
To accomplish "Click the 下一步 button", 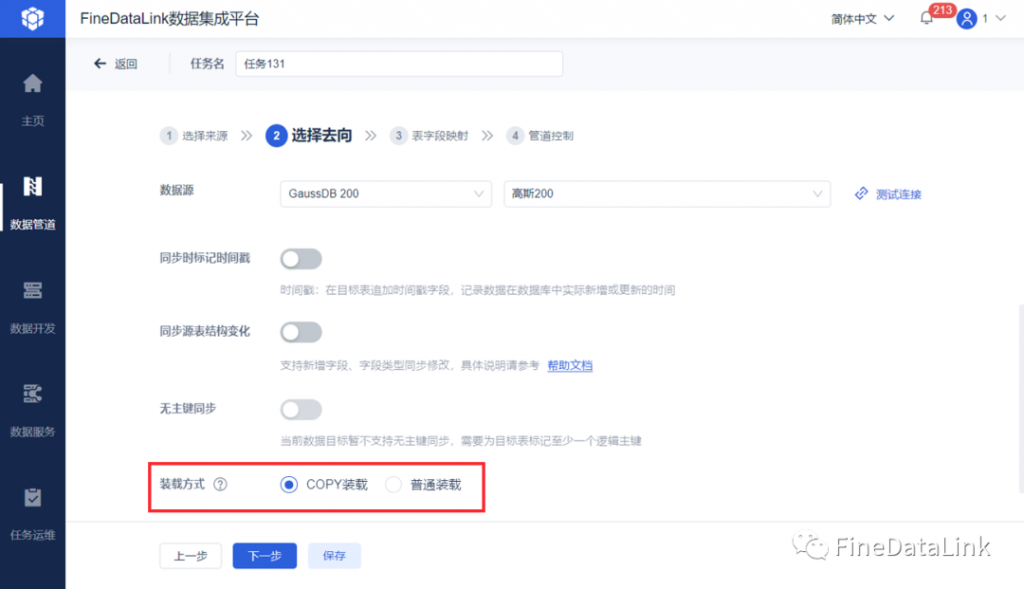I will pos(264,556).
